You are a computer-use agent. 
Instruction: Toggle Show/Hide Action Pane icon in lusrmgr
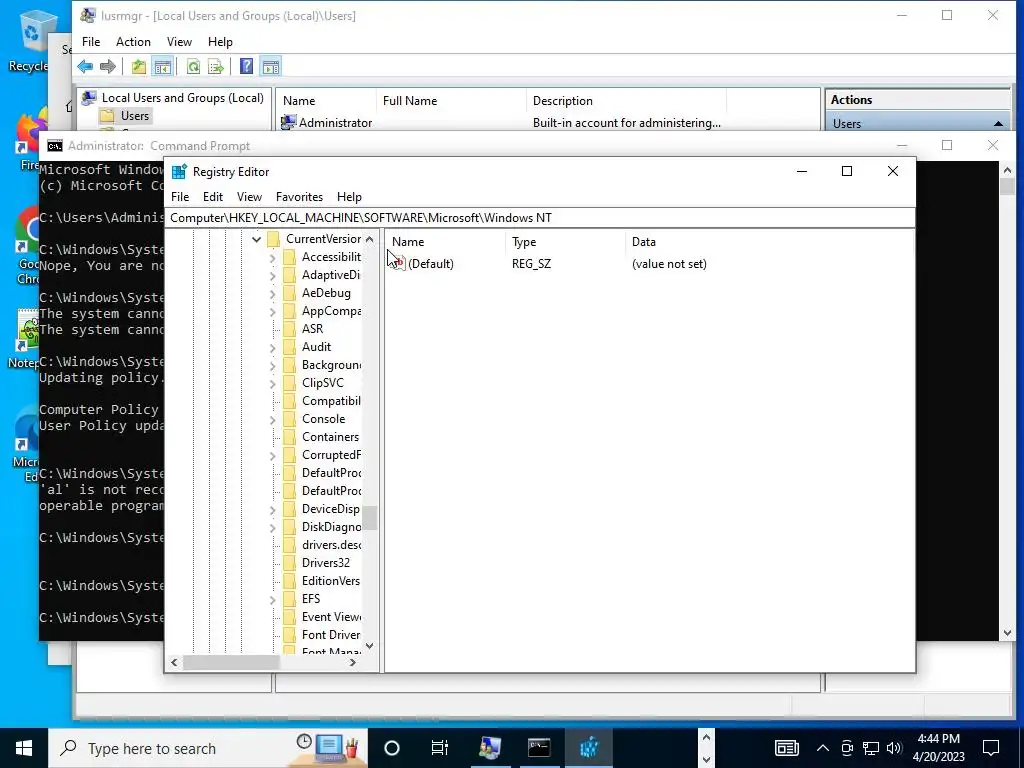[x=270, y=66]
